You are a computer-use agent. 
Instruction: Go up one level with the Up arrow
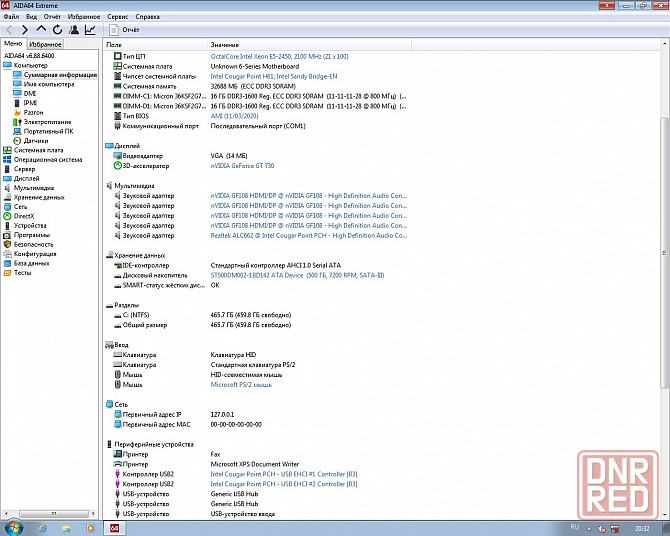tap(41, 29)
